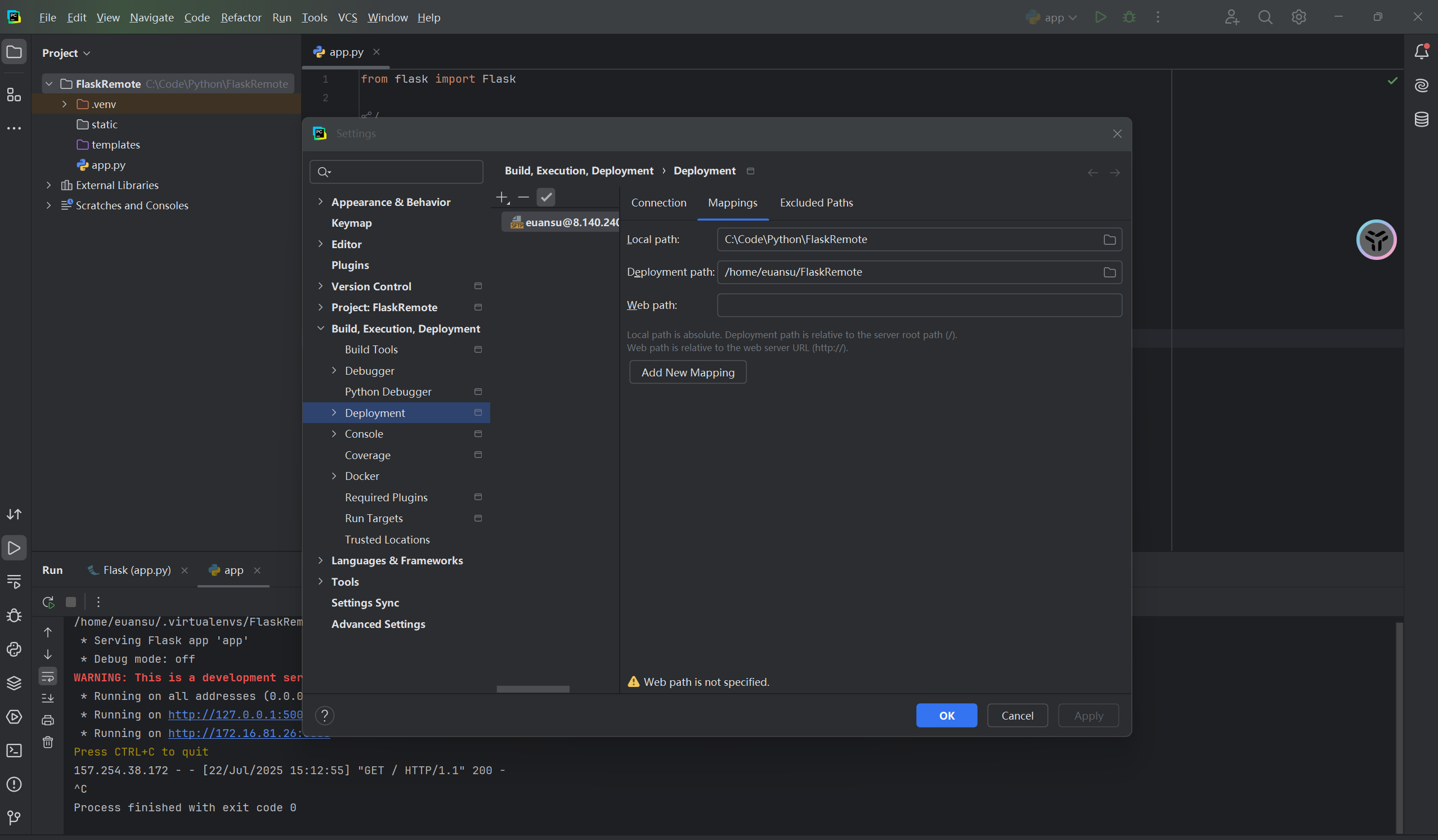Open the Terminal tool window
Viewport: 1438px width, 840px height.
14,751
